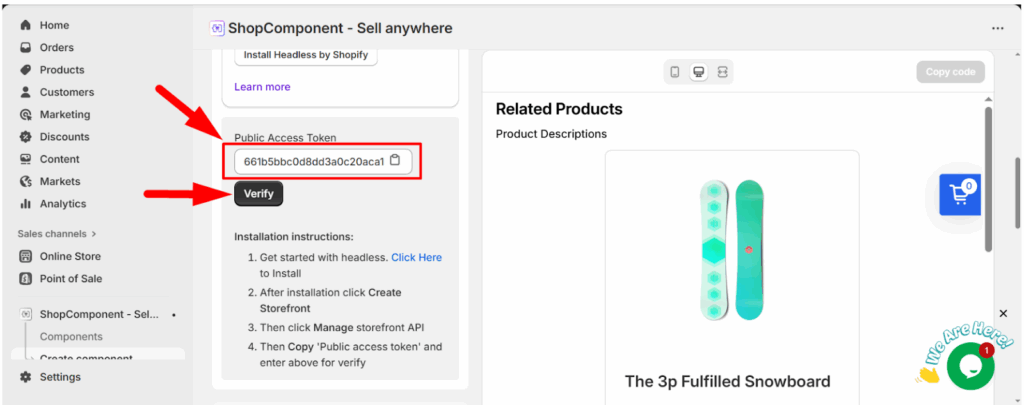Follow the Click Here install link

click(x=416, y=257)
